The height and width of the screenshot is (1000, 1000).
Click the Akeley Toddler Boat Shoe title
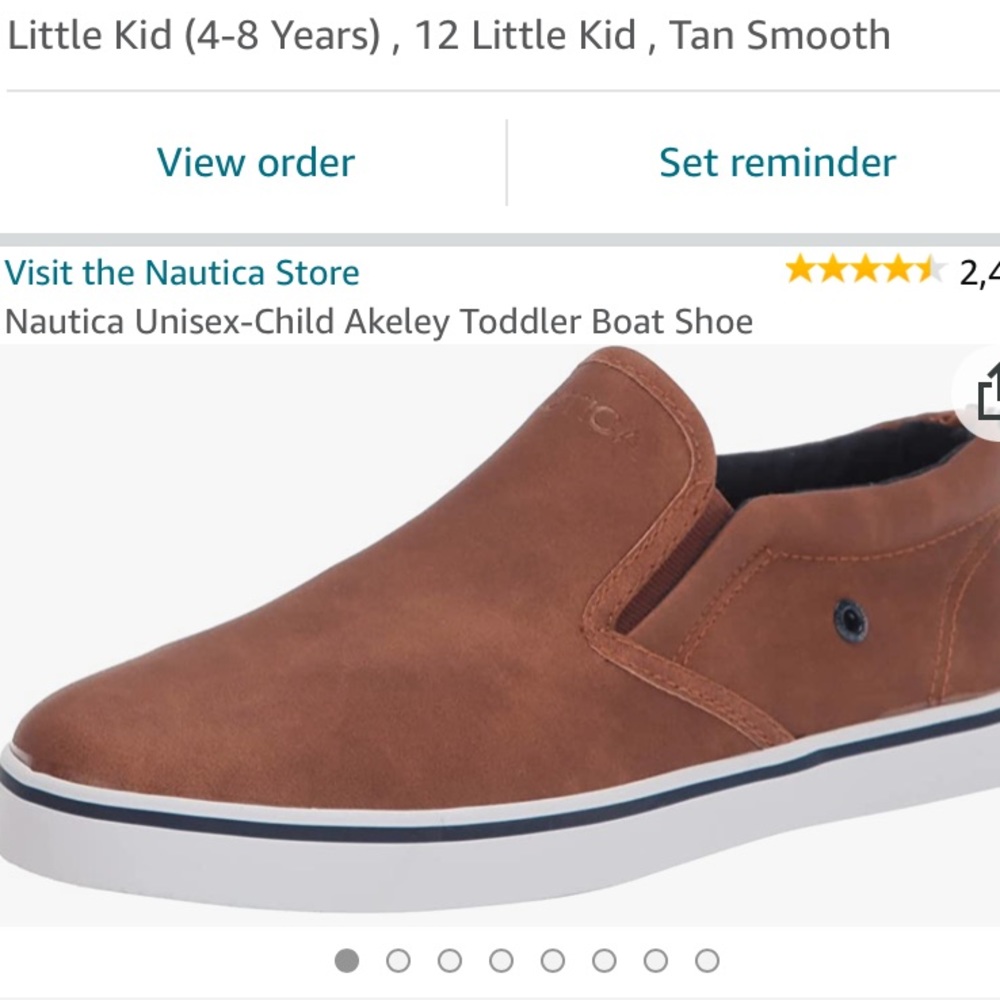(380, 322)
